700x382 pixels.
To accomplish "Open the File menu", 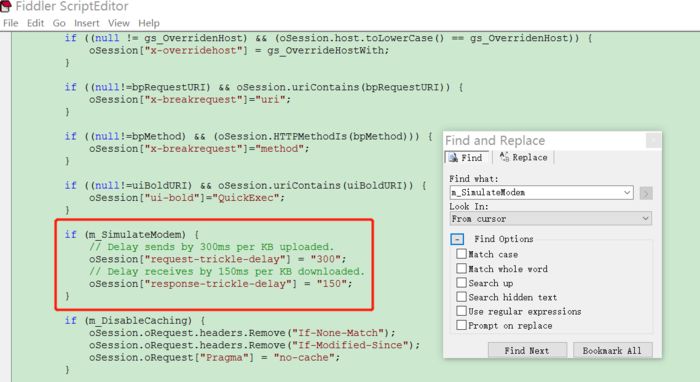I will tap(10, 23).
